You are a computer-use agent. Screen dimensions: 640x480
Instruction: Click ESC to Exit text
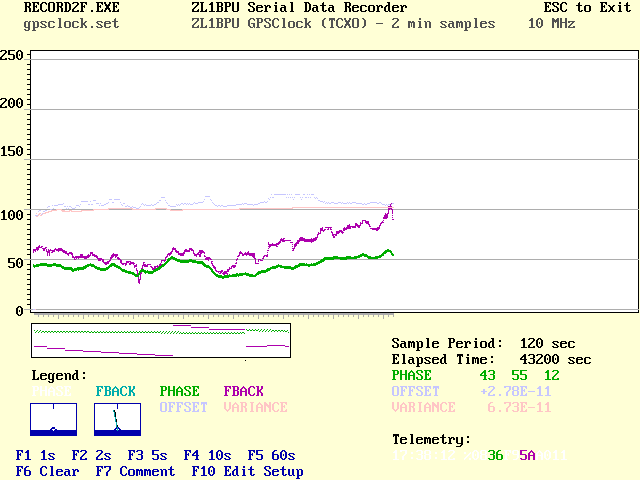(x=587, y=7)
